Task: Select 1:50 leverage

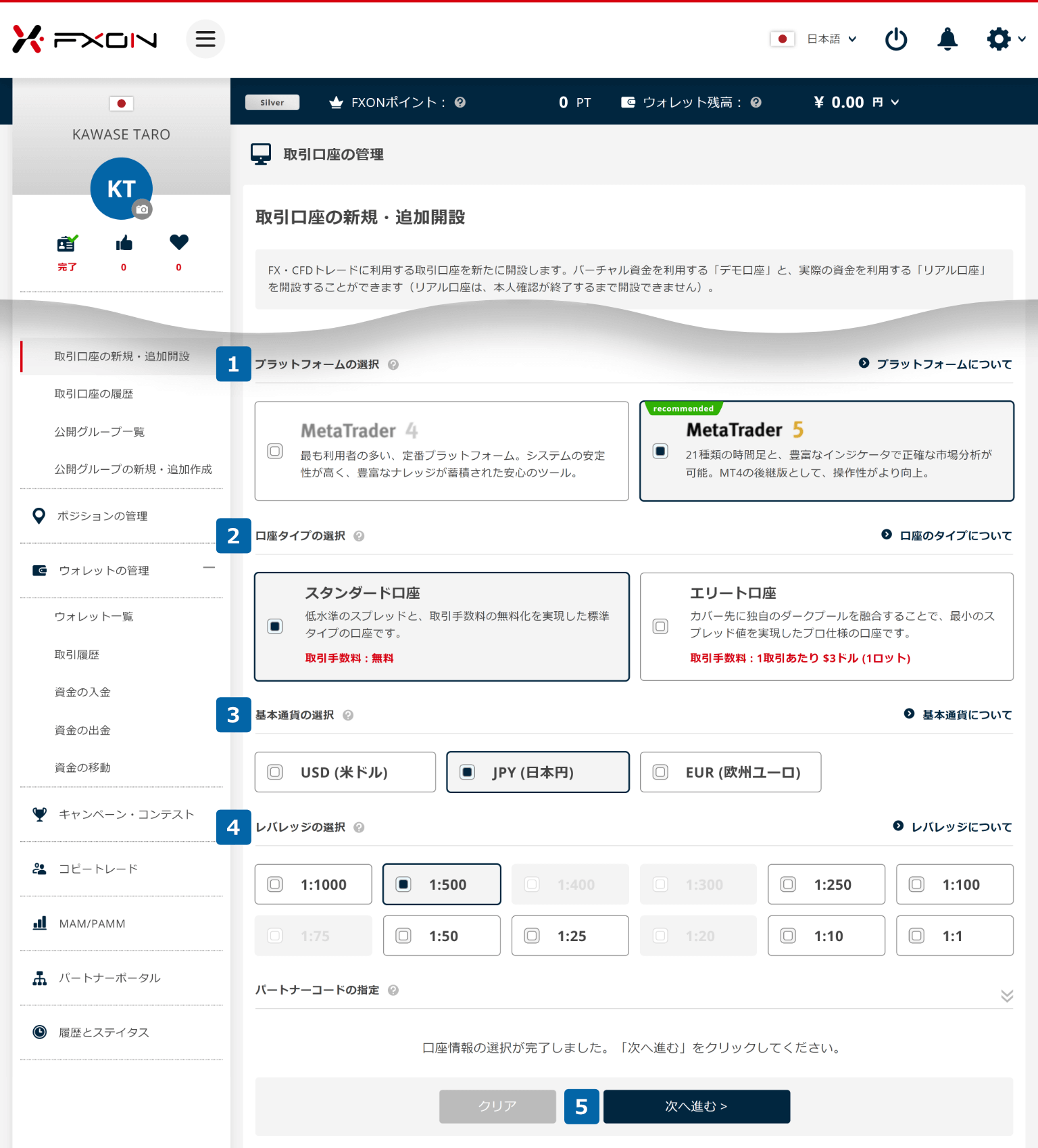Action: pyautogui.click(x=442, y=936)
